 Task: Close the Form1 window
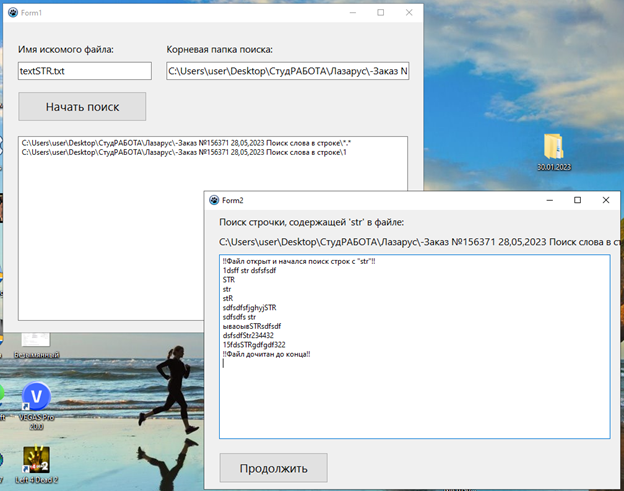(x=409, y=12)
